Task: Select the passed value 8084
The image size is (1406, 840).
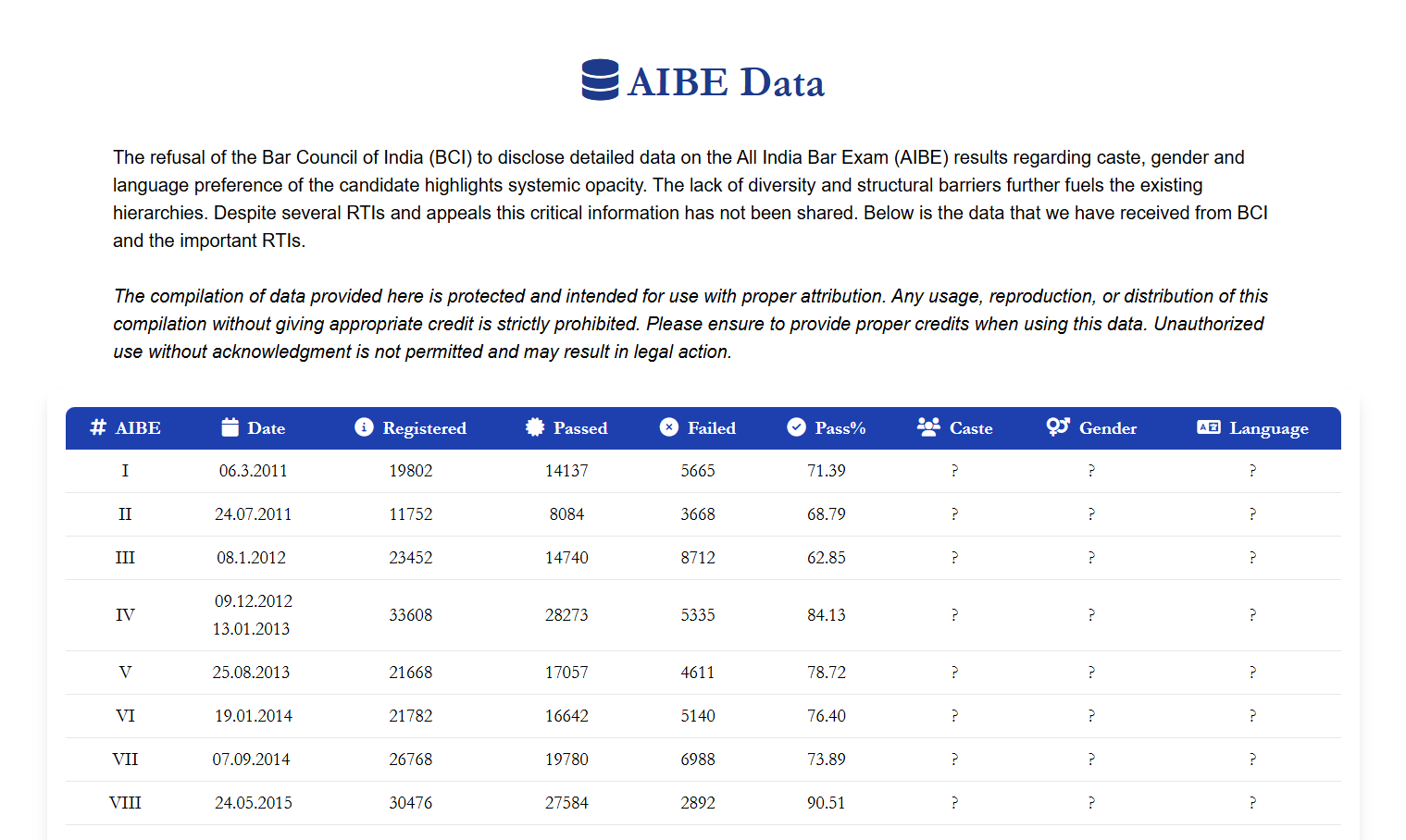Action: (566, 514)
